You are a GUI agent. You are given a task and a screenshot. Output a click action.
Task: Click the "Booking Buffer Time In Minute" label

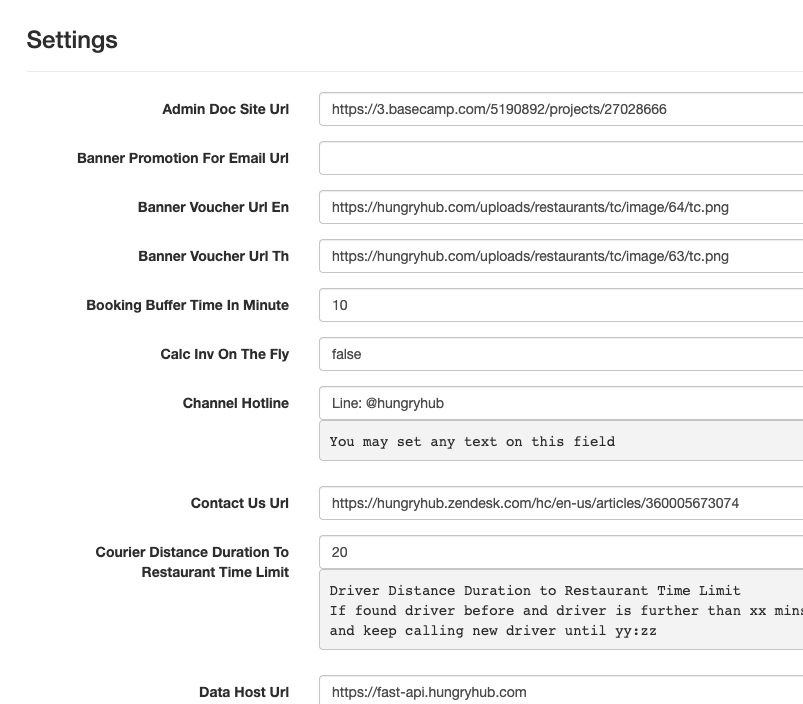[x=187, y=305]
